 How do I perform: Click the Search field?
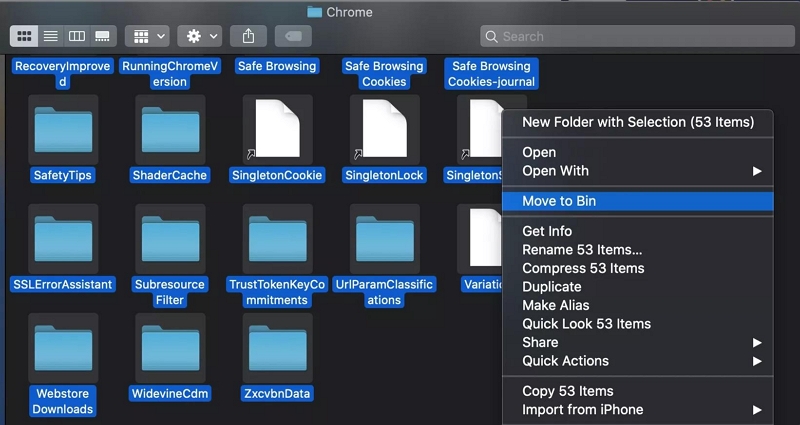(637, 36)
